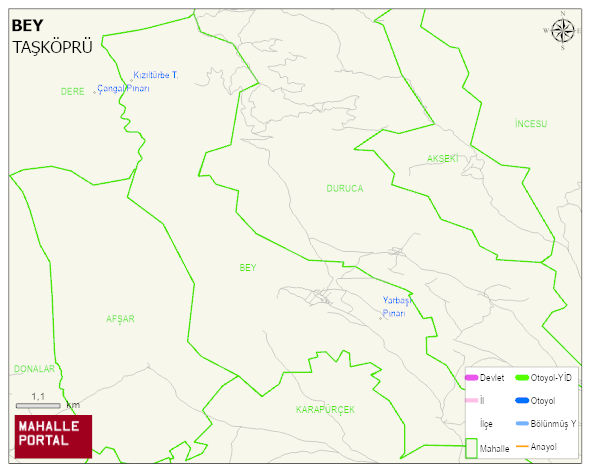Click the Otoyol-YİD green legend swatch
The width and height of the screenshot is (591, 472).
pyautogui.click(x=522, y=377)
